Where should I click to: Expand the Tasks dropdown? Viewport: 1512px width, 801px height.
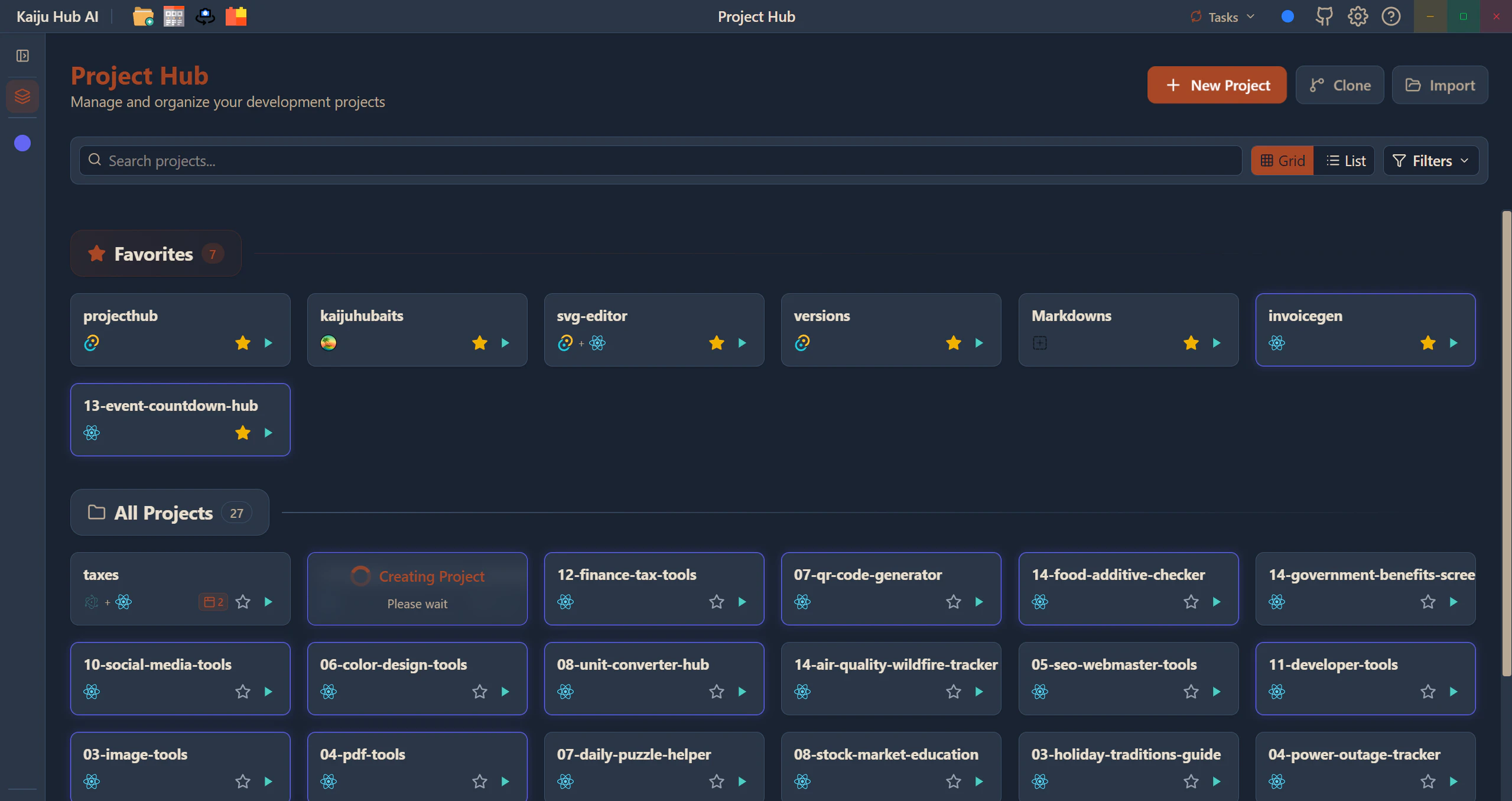(x=1222, y=17)
